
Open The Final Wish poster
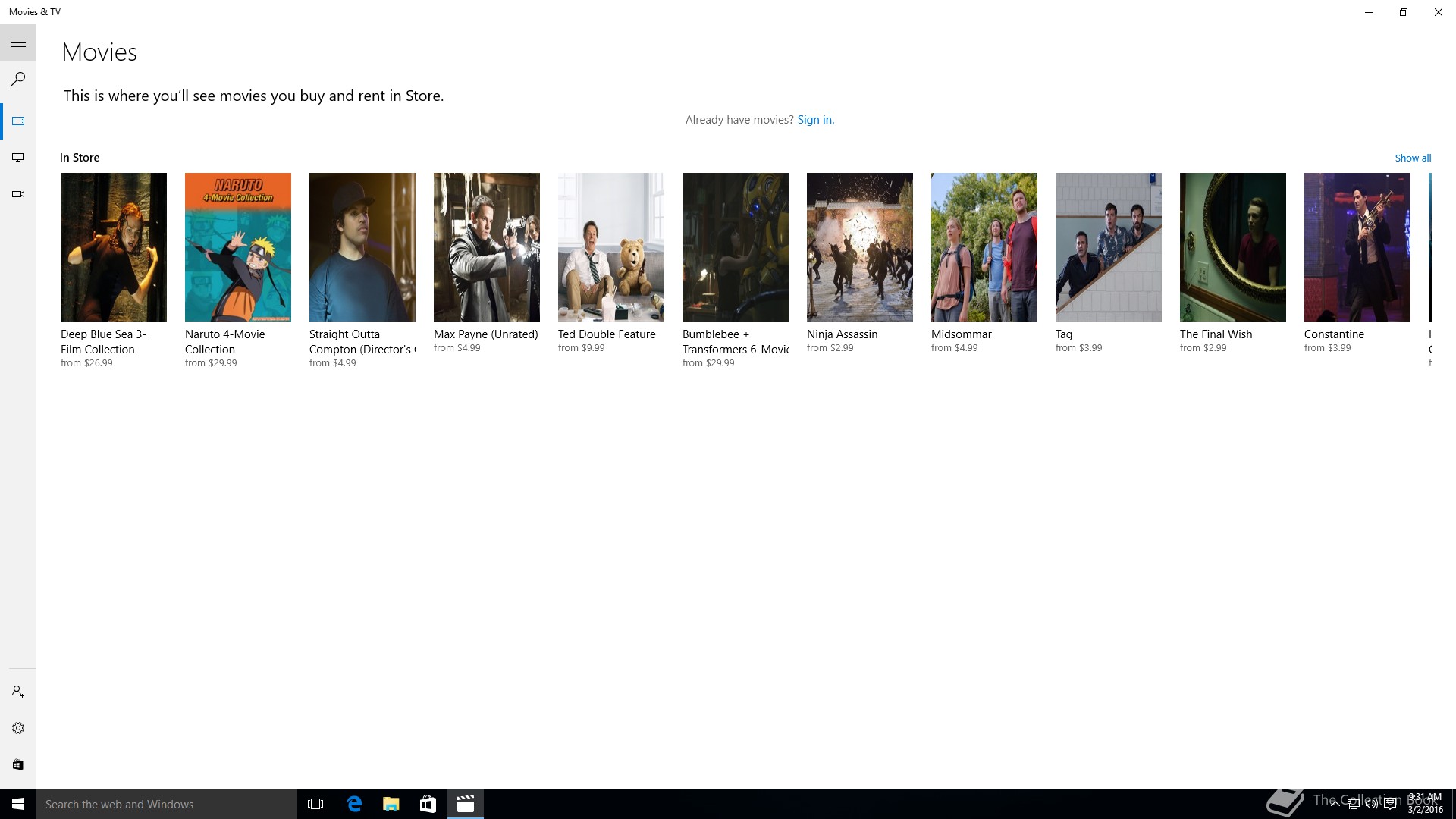tap(1233, 247)
